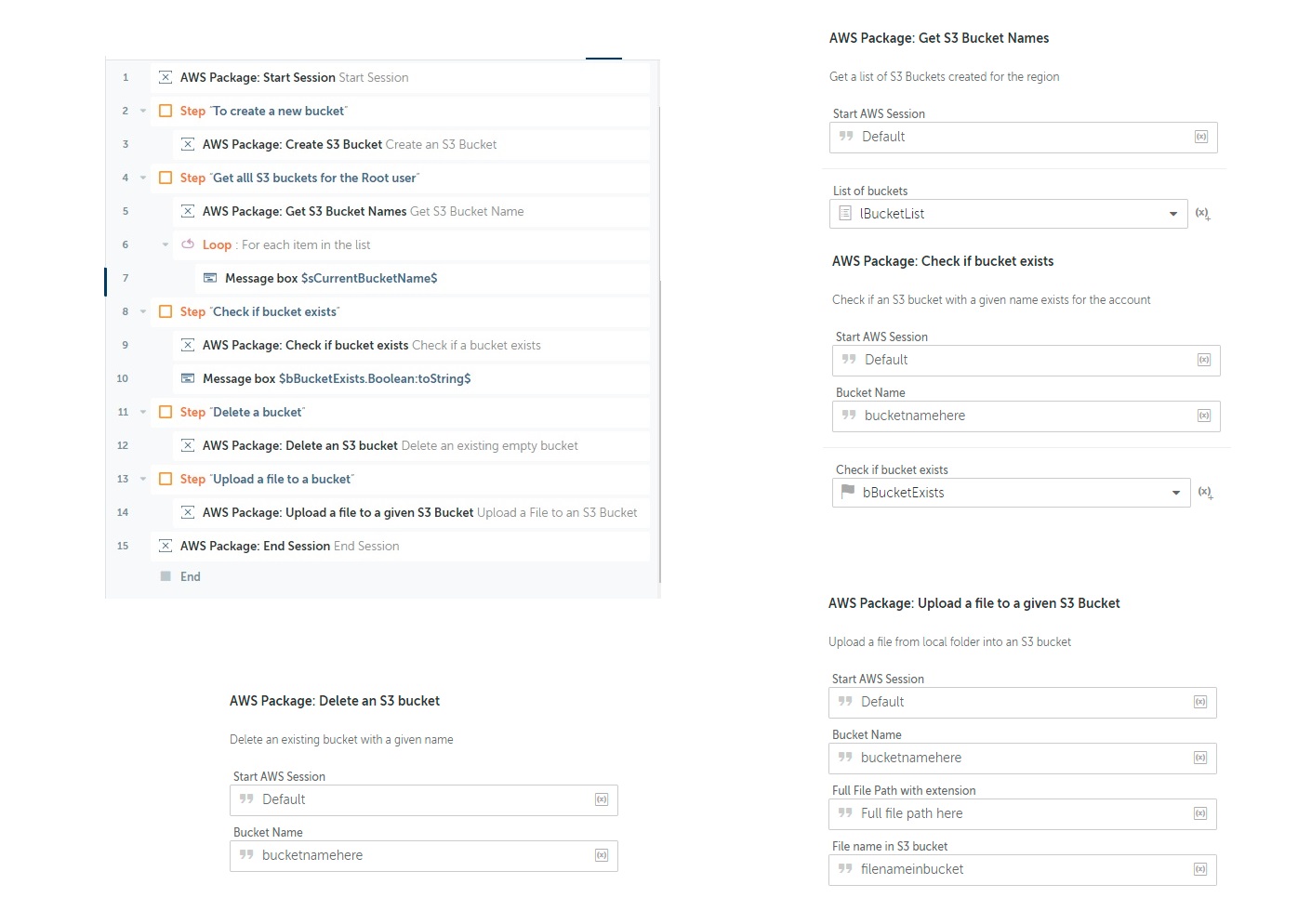Click the Loop icon on line 6
Screen dimensions: 1298x924
pos(188,244)
